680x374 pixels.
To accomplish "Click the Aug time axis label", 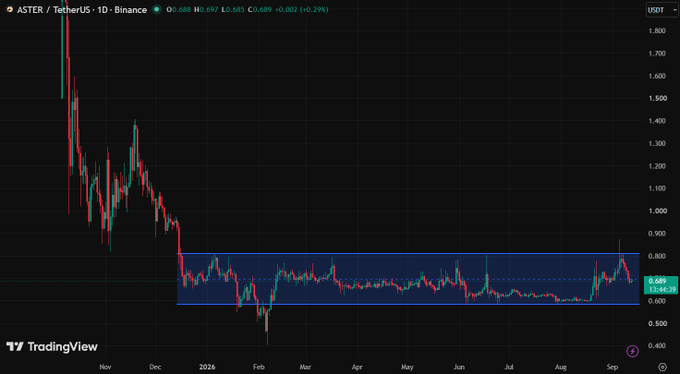I will (561, 367).
